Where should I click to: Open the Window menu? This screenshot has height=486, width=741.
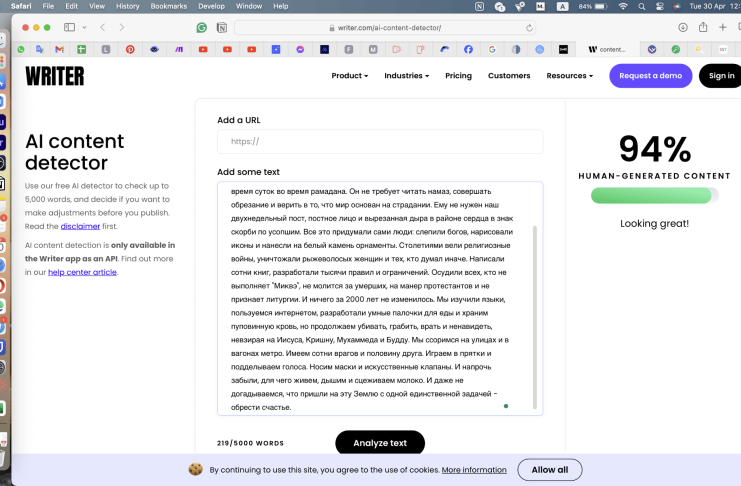[249, 6]
